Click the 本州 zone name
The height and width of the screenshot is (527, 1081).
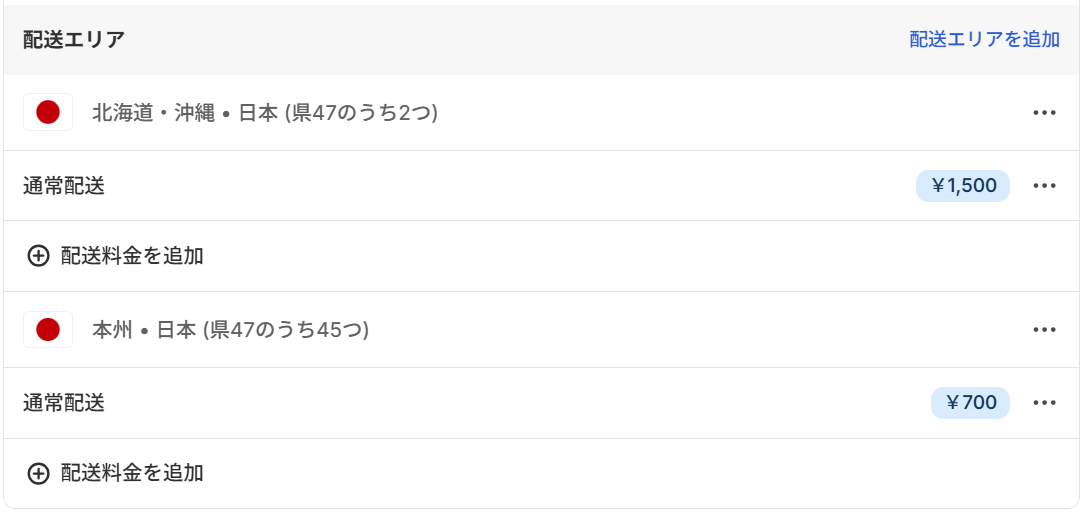[112, 330]
